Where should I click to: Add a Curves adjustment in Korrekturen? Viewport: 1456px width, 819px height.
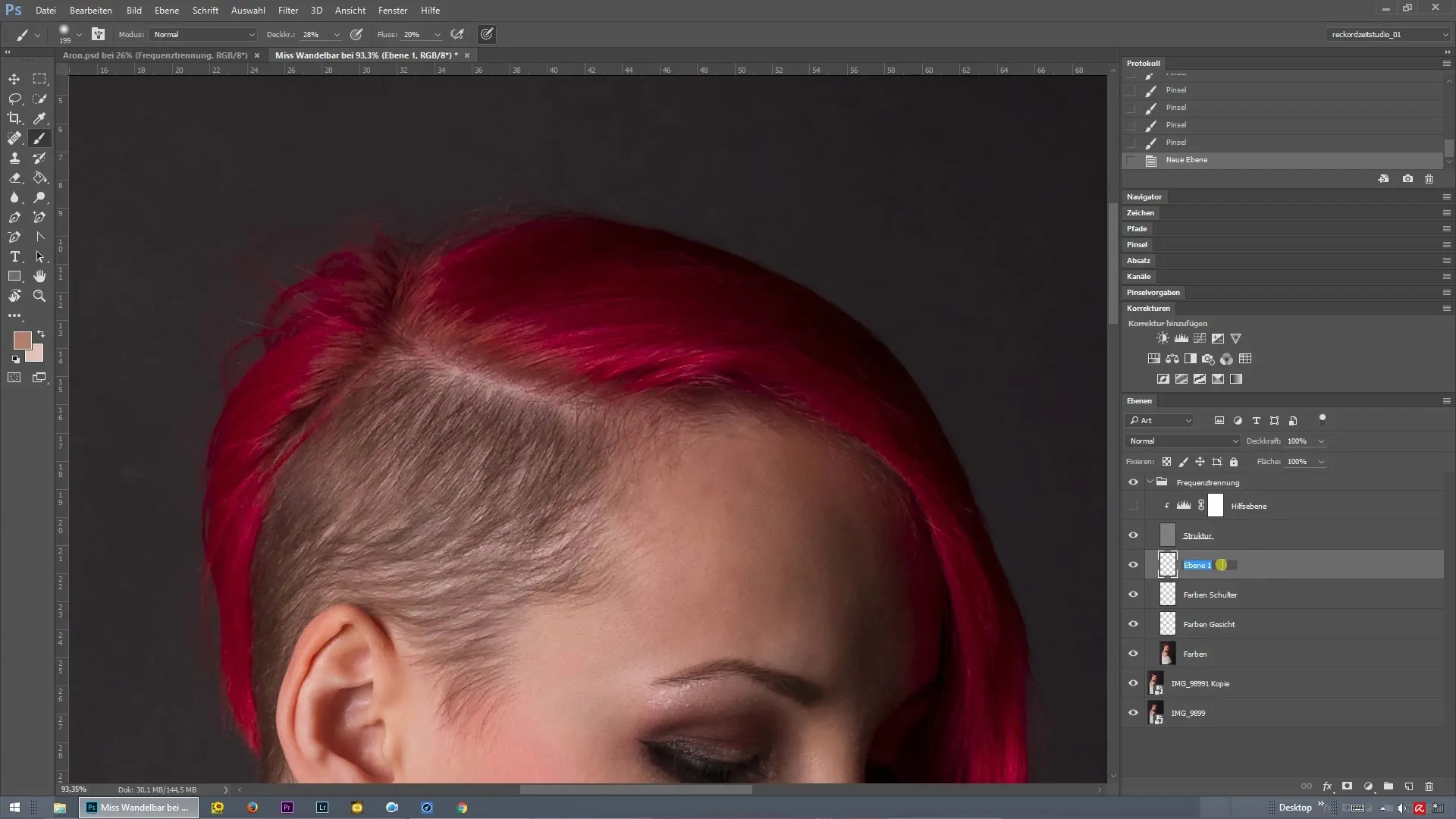tap(1200, 338)
